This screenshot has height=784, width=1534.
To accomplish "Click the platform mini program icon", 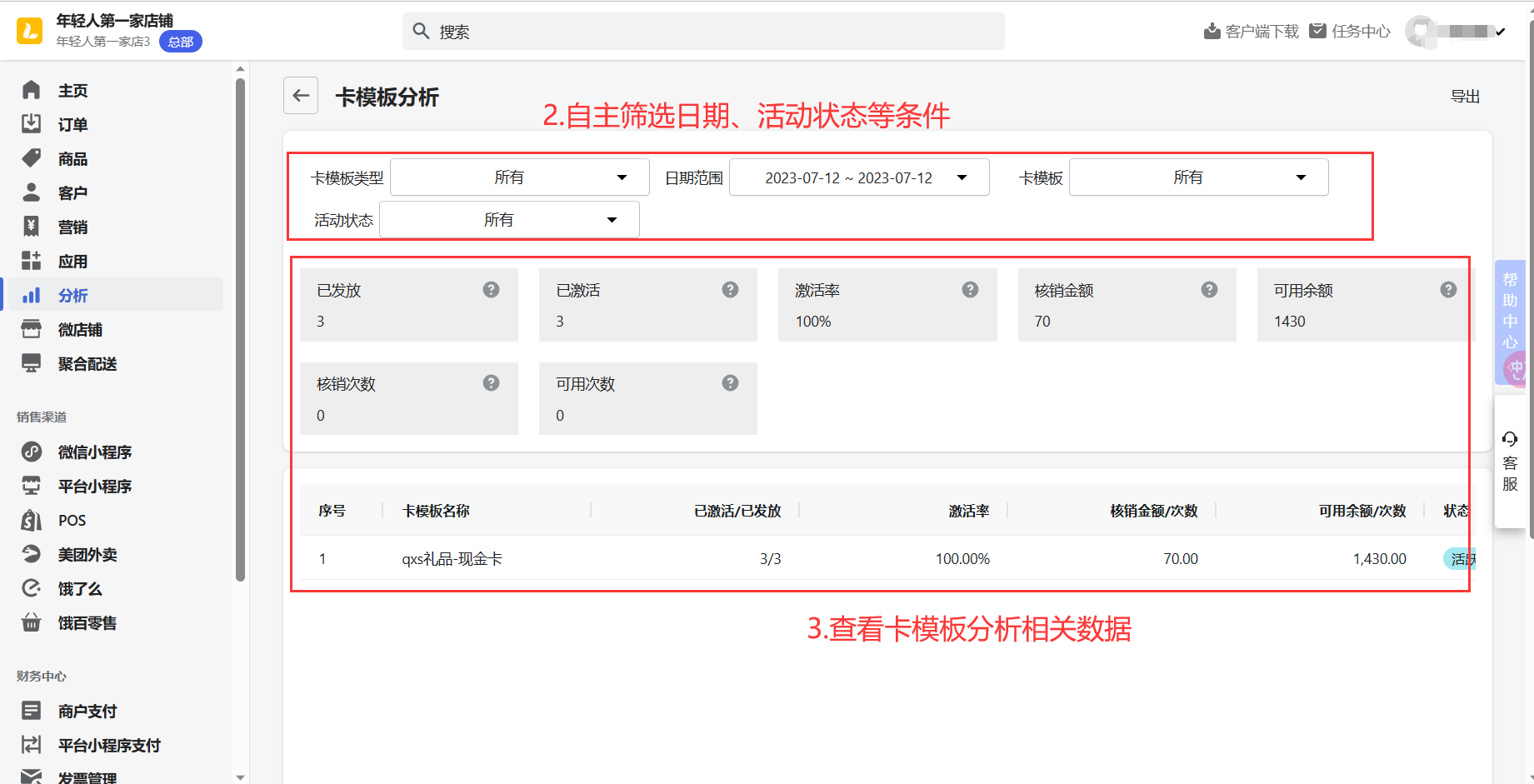I will [x=32, y=486].
